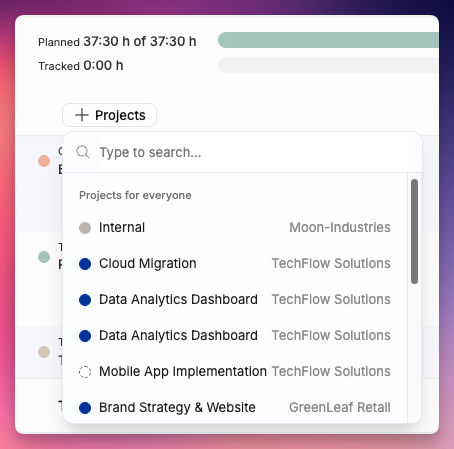Open the Projects dropdown button

click(109, 115)
